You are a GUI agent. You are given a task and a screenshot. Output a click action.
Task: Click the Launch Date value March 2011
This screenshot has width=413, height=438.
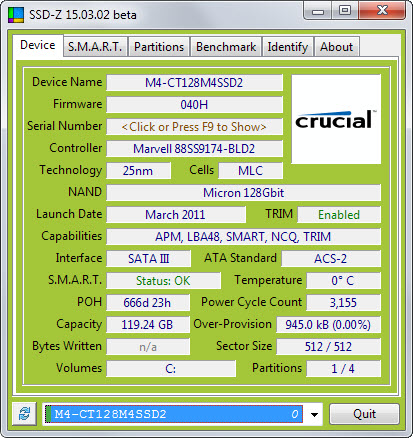pyautogui.click(x=176, y=215)
